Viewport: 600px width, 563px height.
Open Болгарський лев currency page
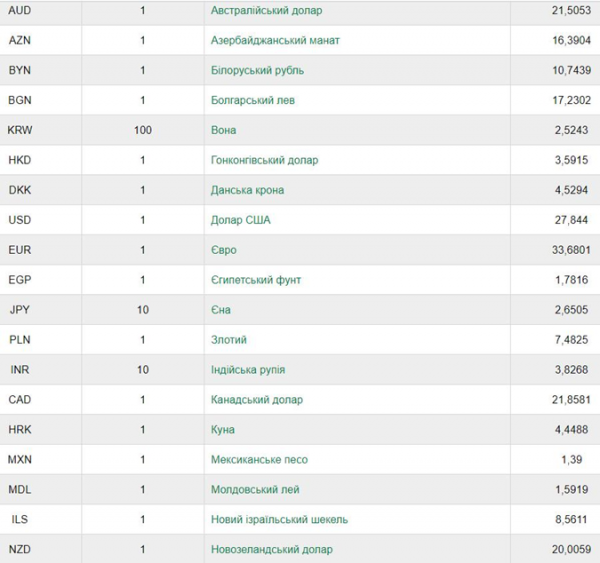click(253, 100)
